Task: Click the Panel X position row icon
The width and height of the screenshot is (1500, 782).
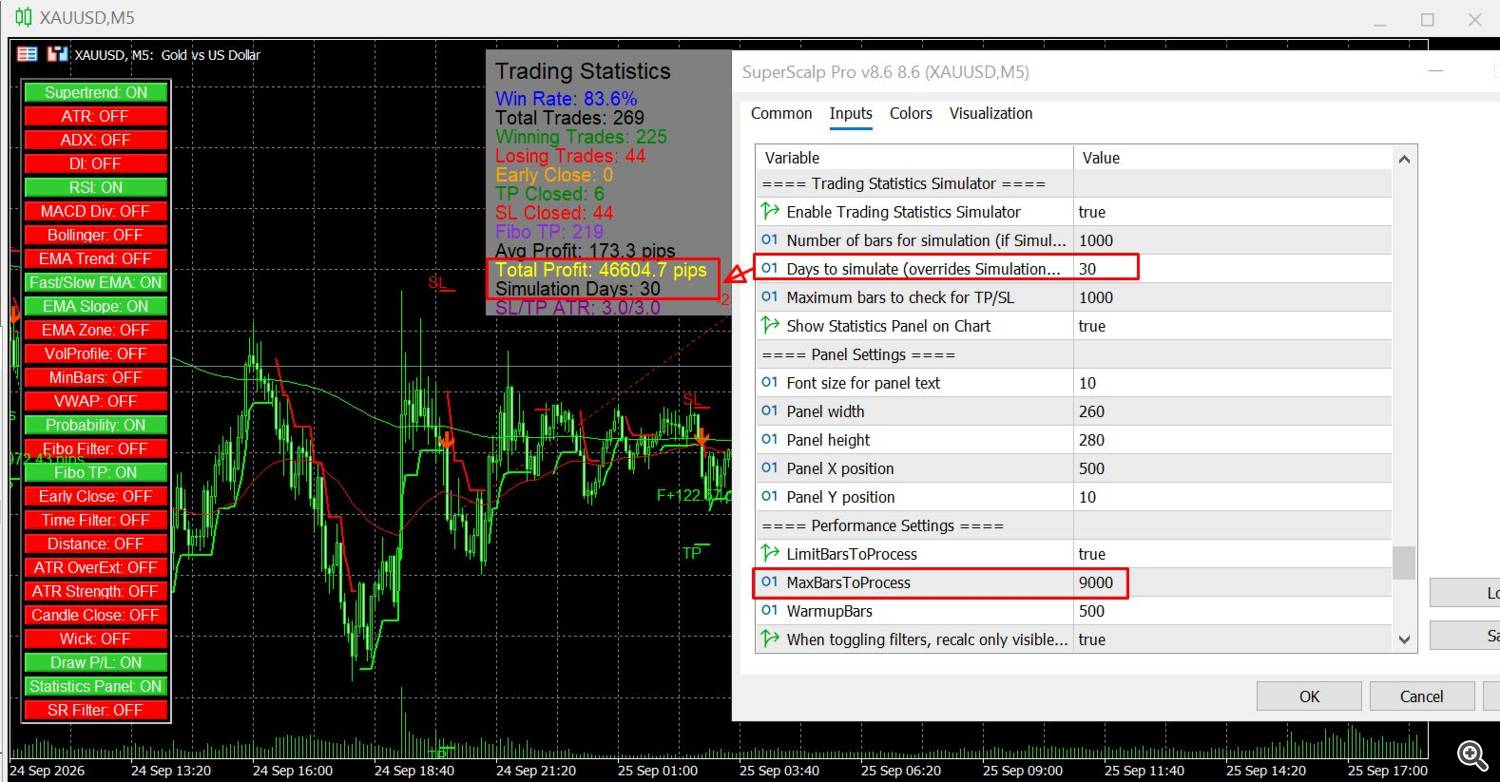Action: pos(770,468)
